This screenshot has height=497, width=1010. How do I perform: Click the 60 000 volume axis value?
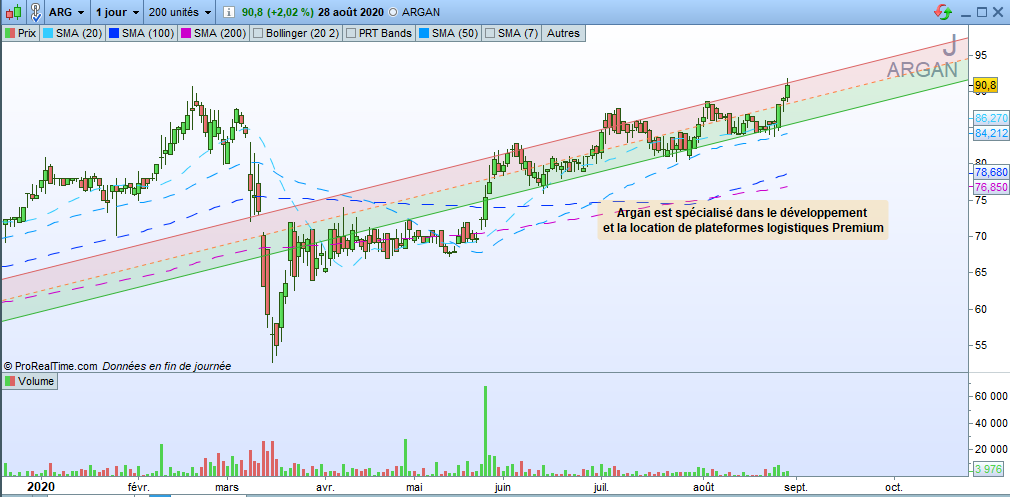pyautogui.click(x=990, y=396)
